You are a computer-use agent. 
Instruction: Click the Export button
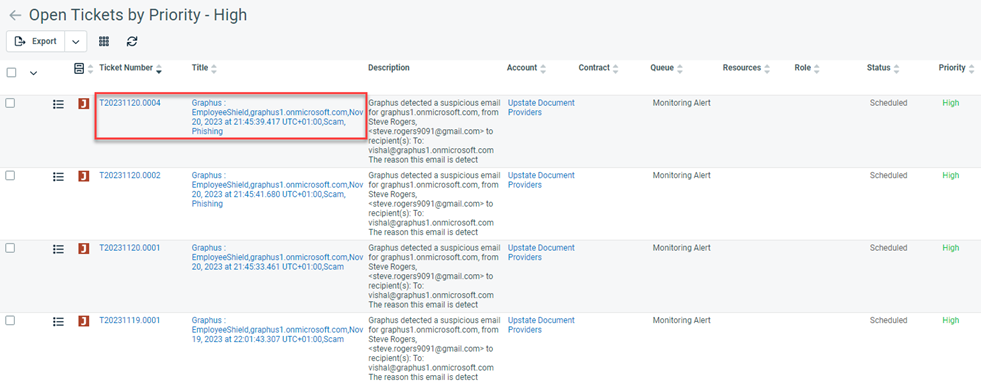[x=36, y=41]
